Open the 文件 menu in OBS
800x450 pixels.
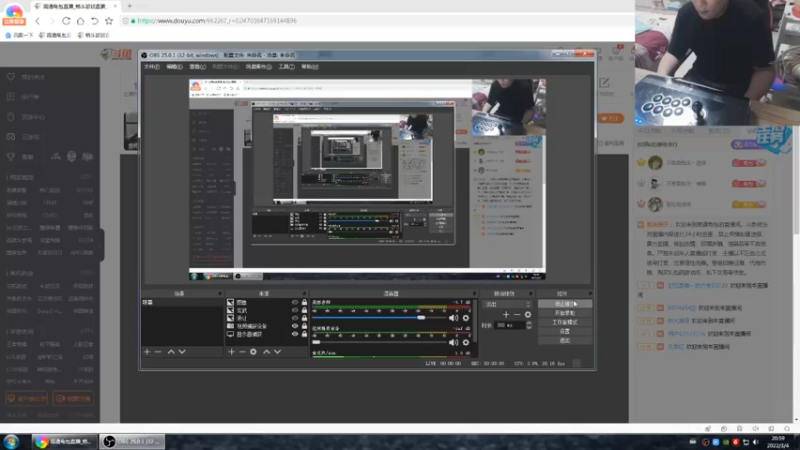click(152, 67)
